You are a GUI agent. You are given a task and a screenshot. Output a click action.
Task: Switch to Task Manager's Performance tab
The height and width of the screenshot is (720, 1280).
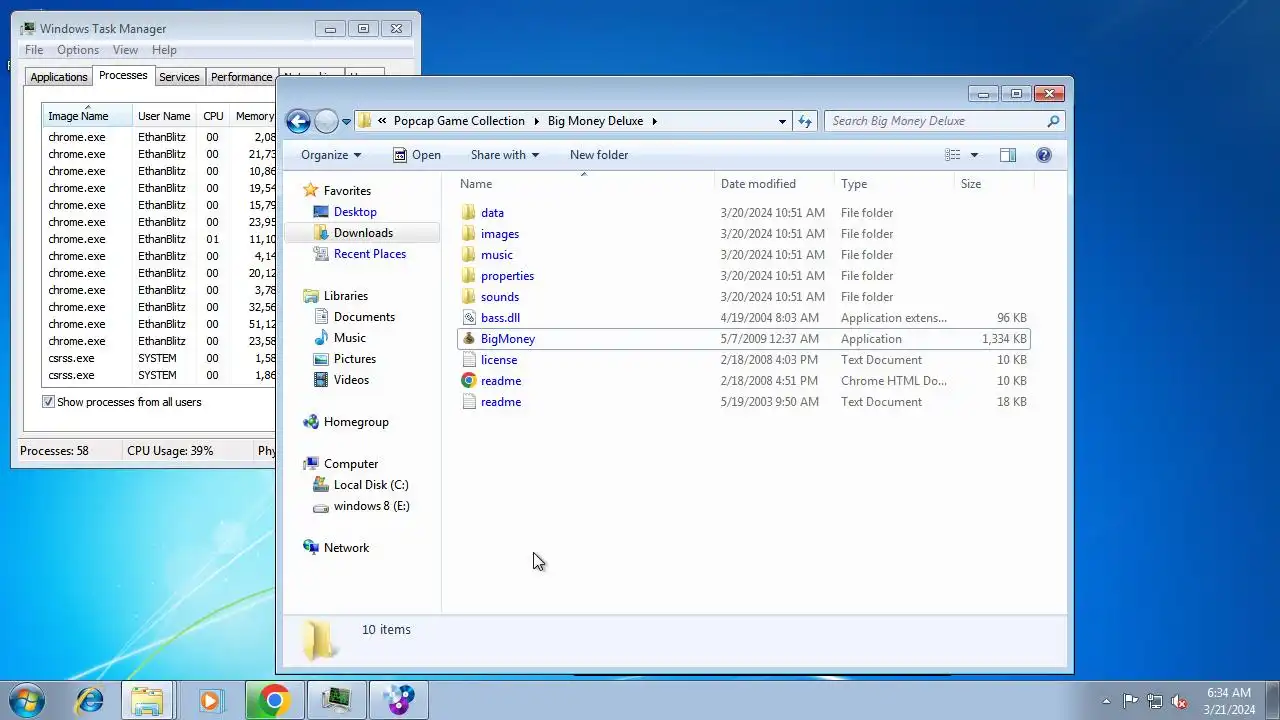241,77
